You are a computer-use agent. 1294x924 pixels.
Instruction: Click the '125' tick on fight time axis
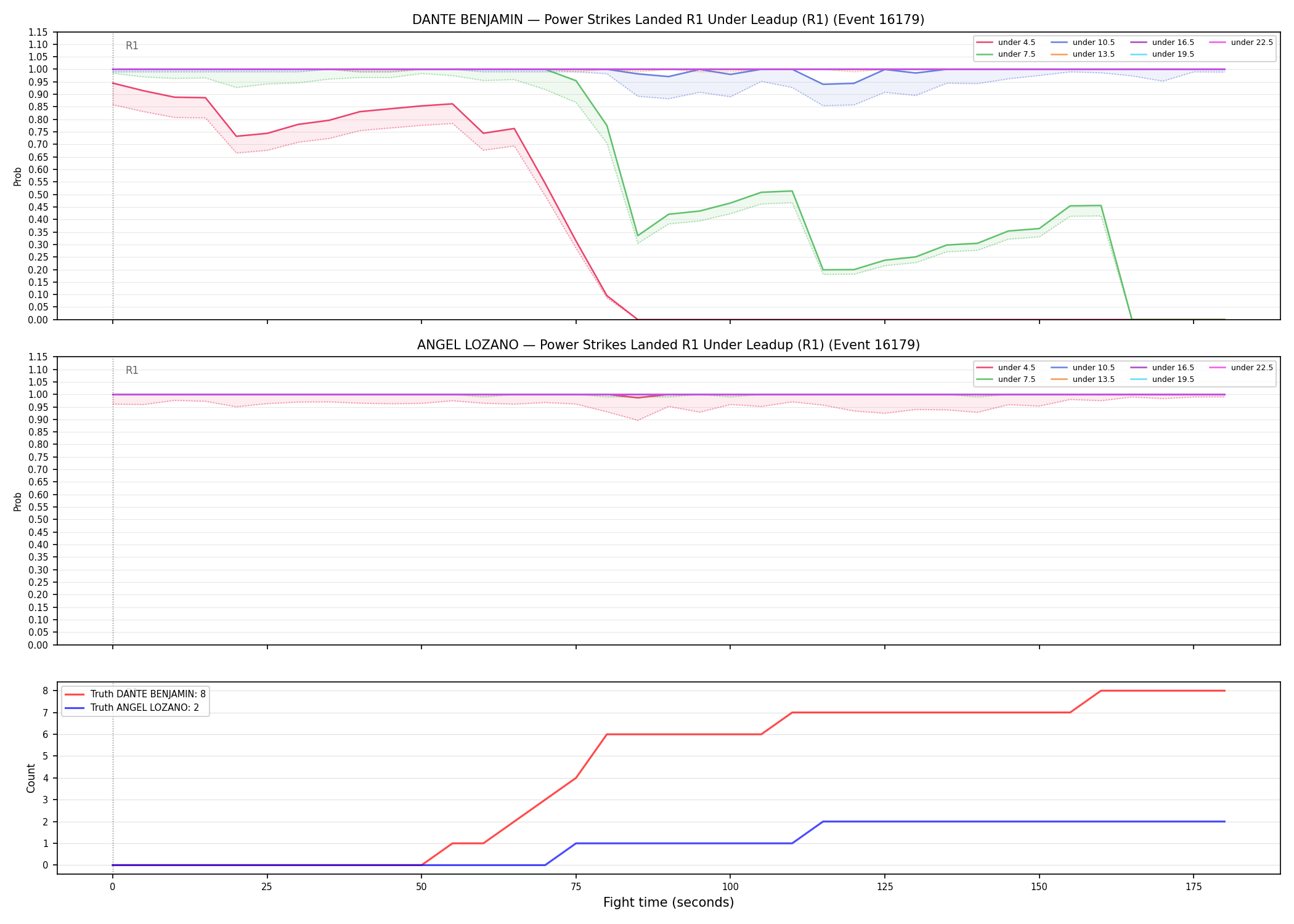click(884, 887)
